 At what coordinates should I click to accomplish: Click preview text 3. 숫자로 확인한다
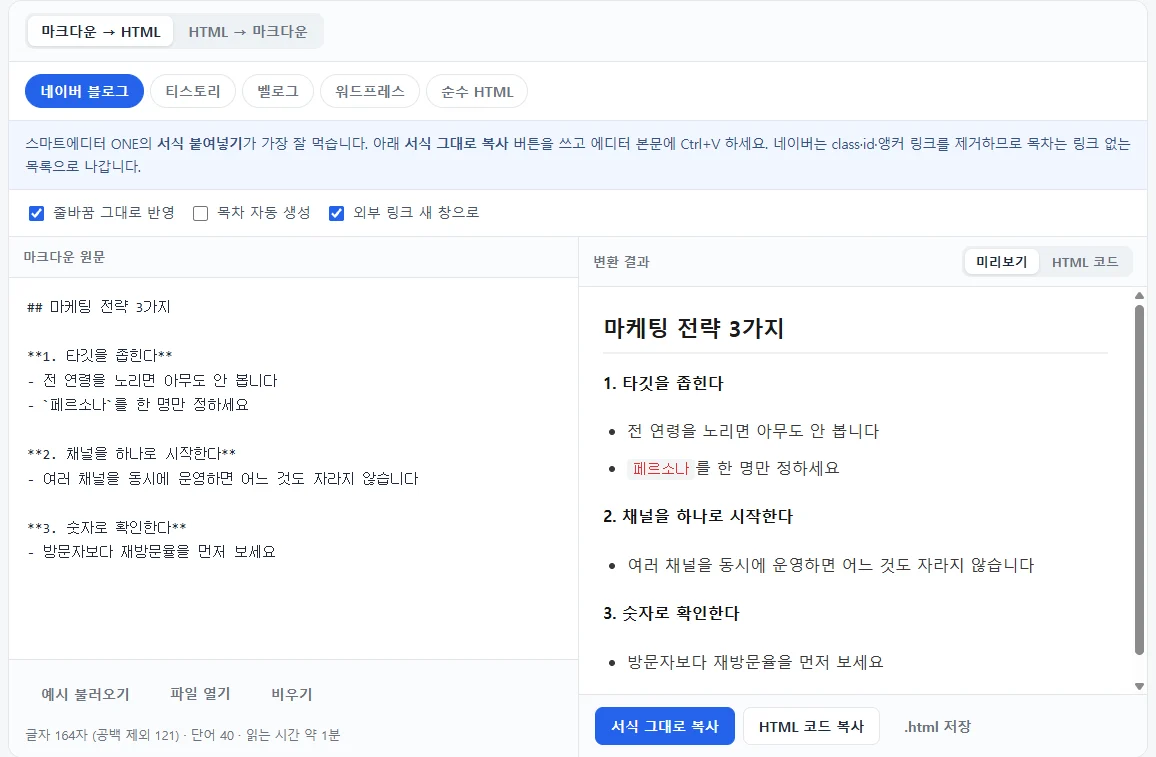[x=671, y=613]
